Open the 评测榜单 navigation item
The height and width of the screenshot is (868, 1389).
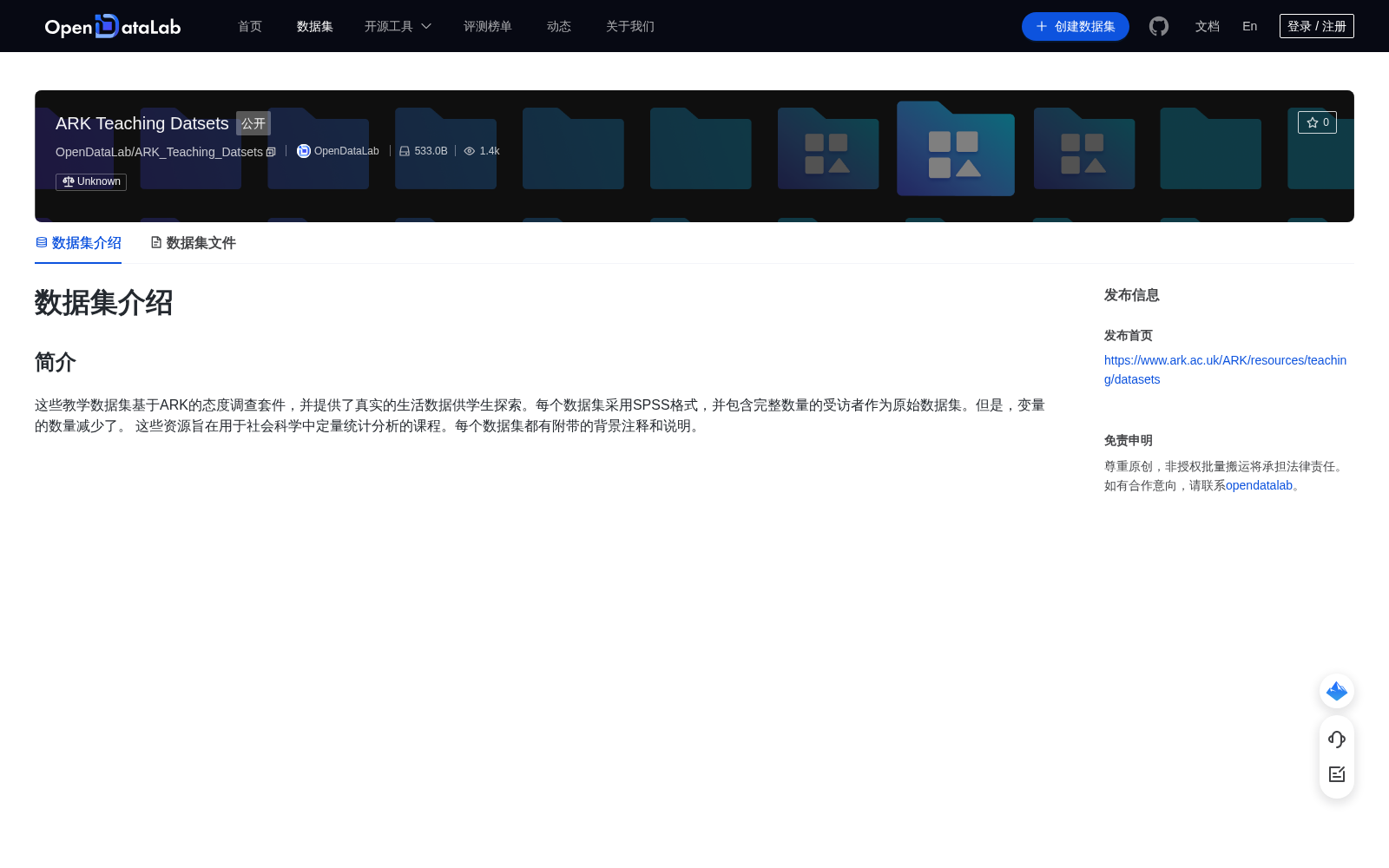pos(488,26)
